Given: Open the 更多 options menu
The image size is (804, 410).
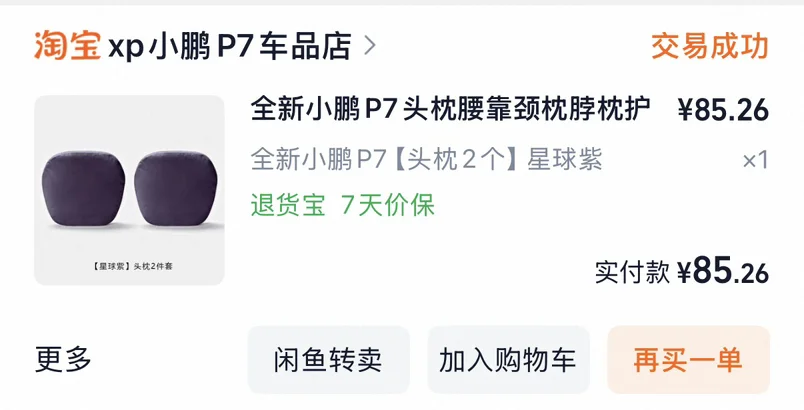Looking at the screenshot, I should point(63,359).
